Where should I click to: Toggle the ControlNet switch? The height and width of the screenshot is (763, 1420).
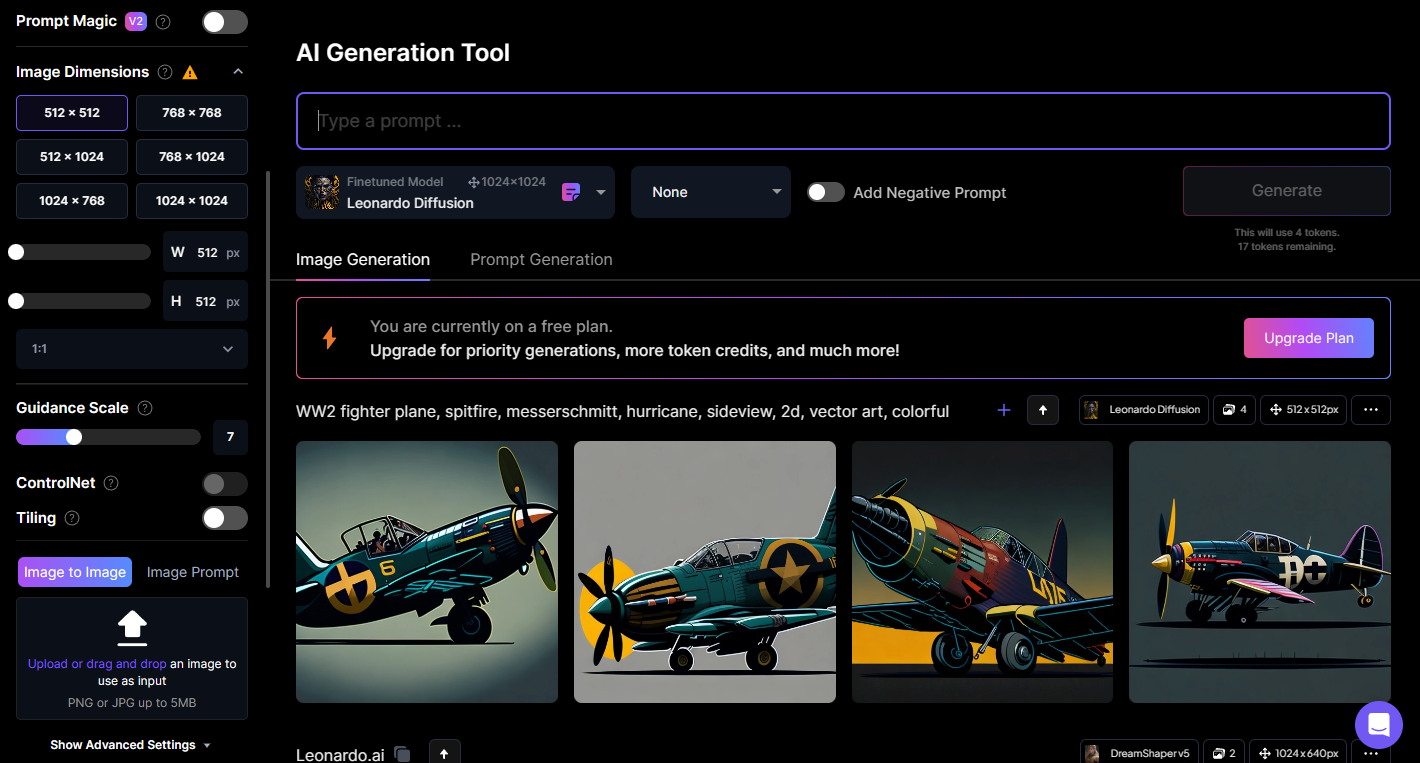coord(225,484)
